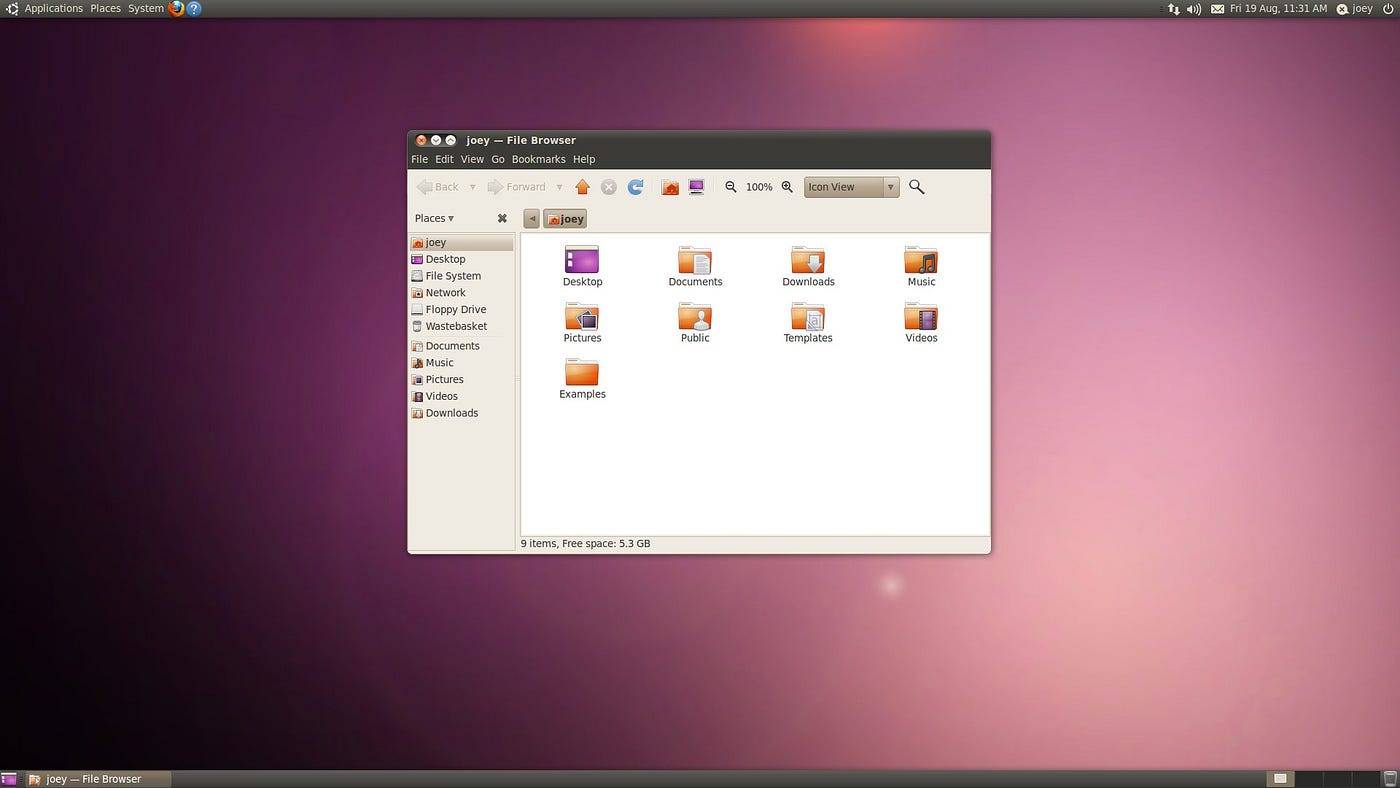1400x788 pixels.
Task: Toggle the path bar left arrow button
Action: coord(531,219)
